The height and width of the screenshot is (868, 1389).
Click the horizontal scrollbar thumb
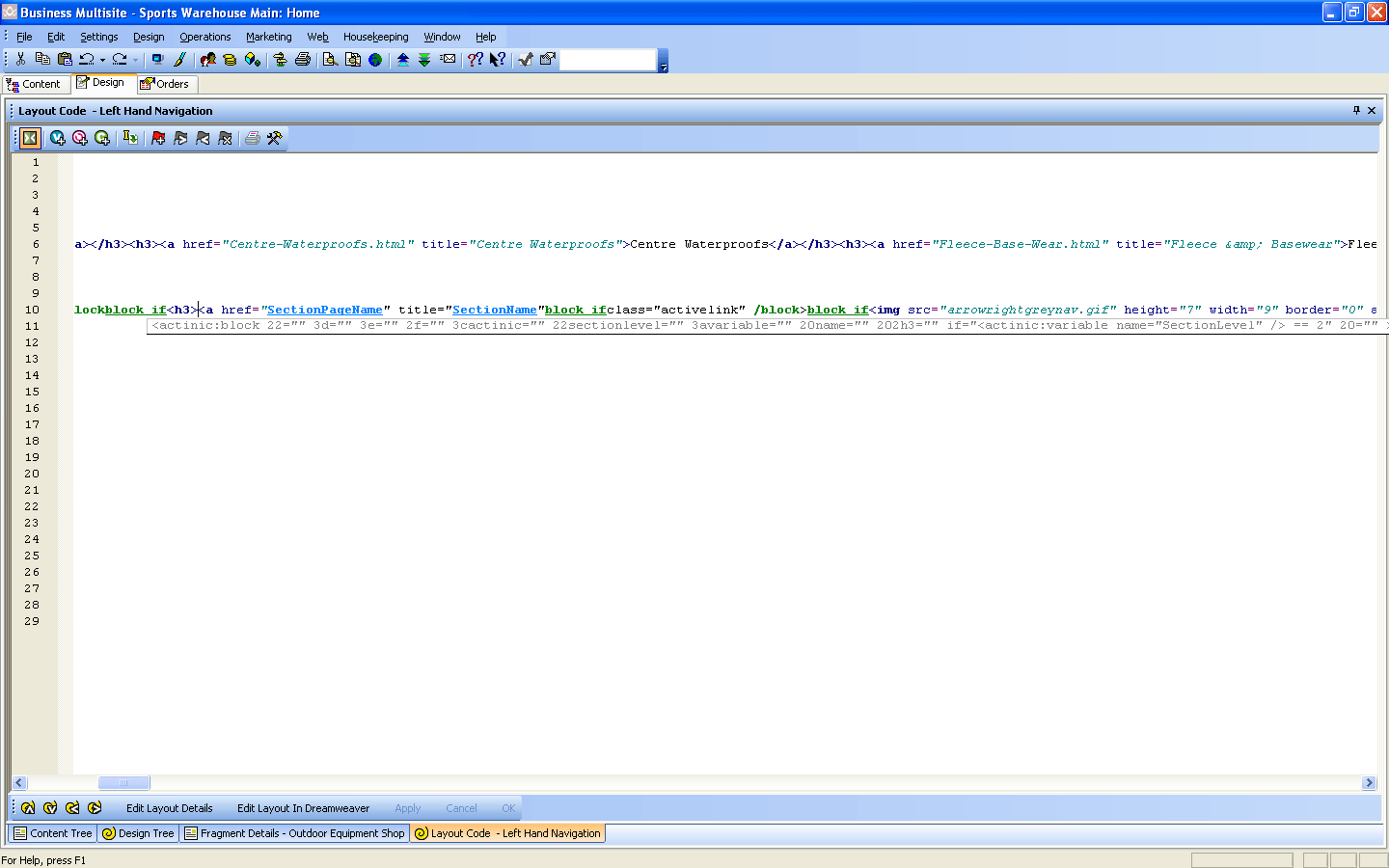123,783
